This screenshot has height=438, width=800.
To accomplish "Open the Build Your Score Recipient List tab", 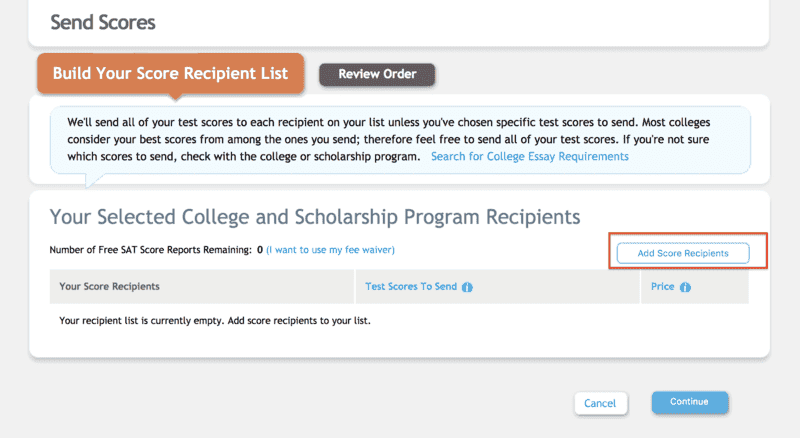I will [170, 74].
